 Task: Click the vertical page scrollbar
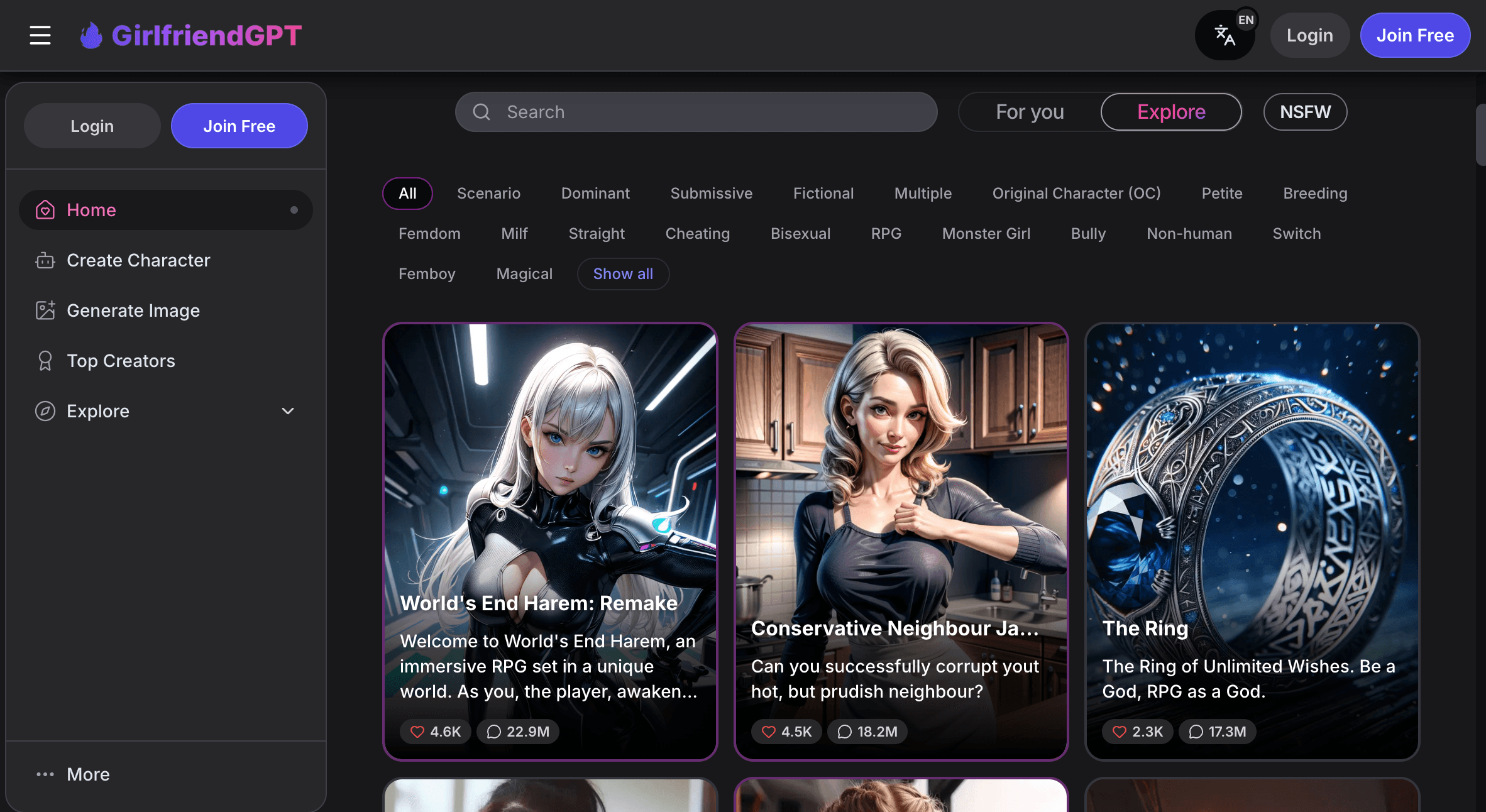click(1481, 134)
